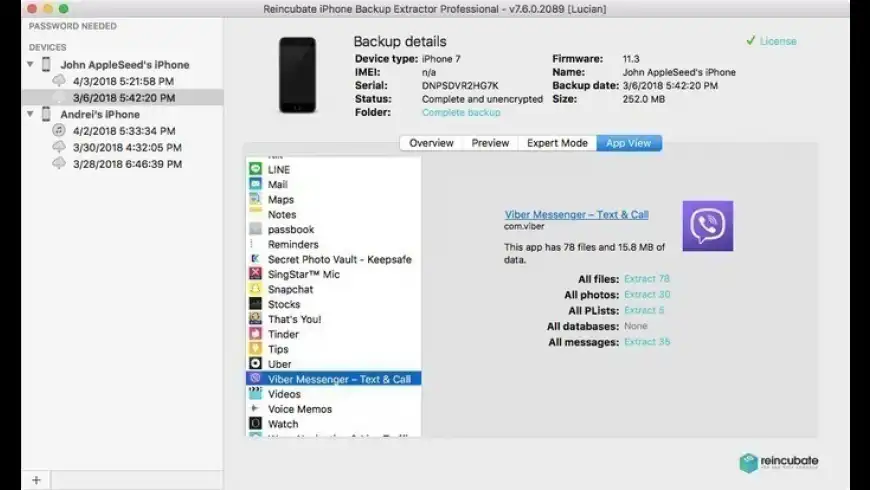870x490 pixels.
Task: Click the iPhone icon beside Andrei's iPhone
Action: click(x=47, y=114)
